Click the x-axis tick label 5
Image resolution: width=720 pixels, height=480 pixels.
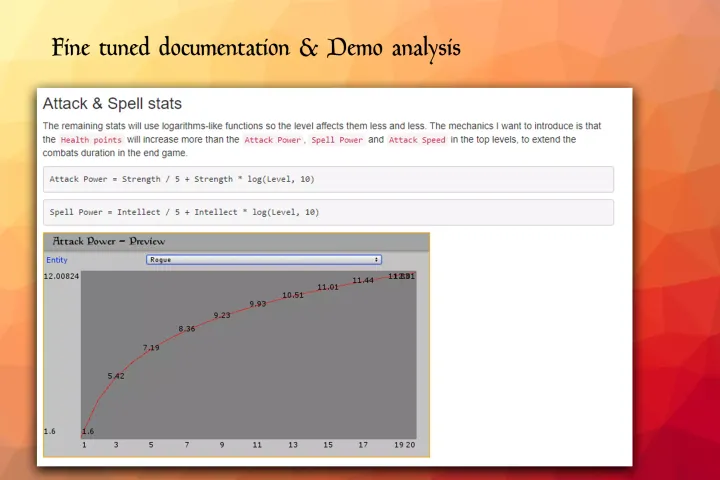pos(151,445)
